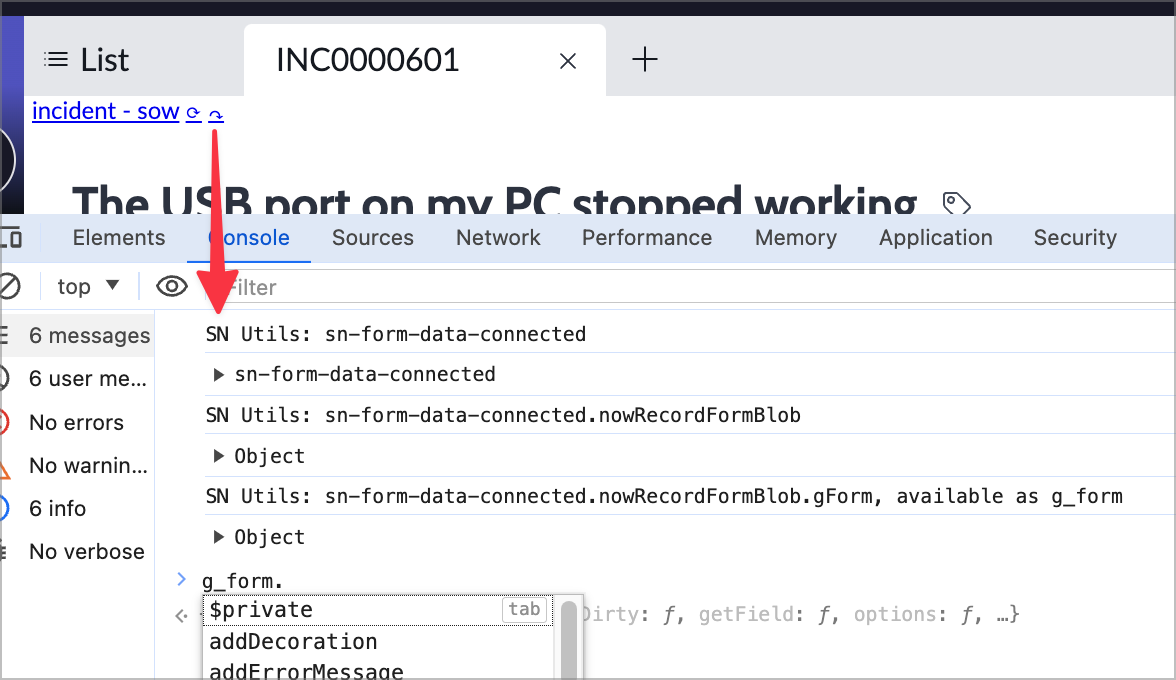This screenshot has width=1176, height=680.
Task: Expand the sn-form-data-connected log entry
Action: coord(218,374)
